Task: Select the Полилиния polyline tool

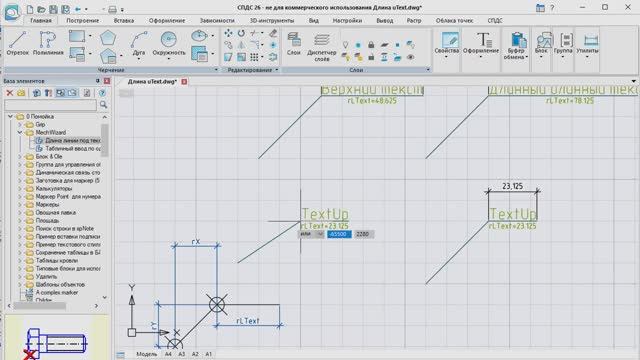Action: [x=48, y=43]
